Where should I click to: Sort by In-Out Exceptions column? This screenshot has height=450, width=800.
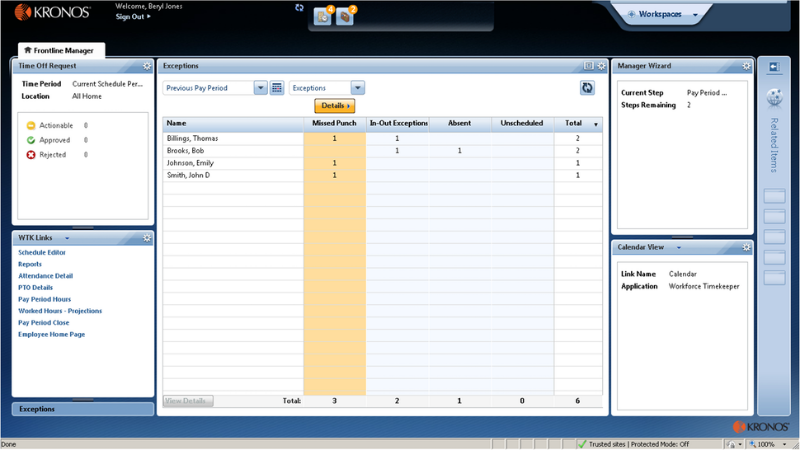pos(398,123)
